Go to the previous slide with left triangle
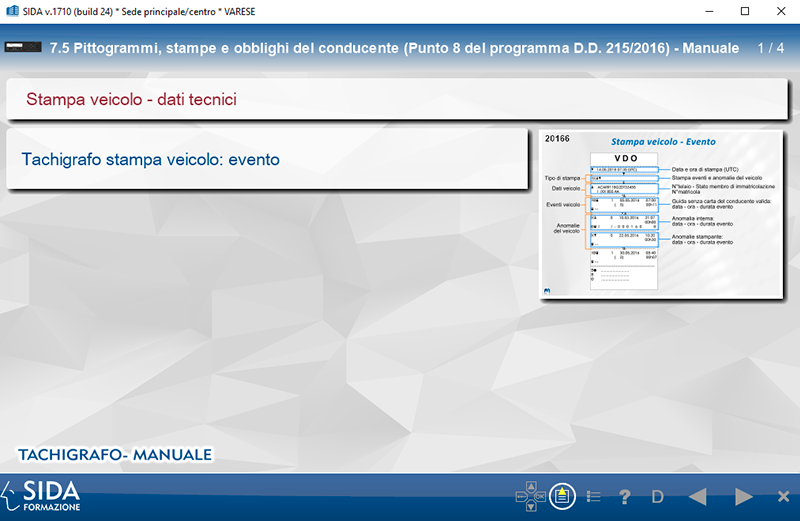Screen dimensions: 800x521 click(697, 496)
